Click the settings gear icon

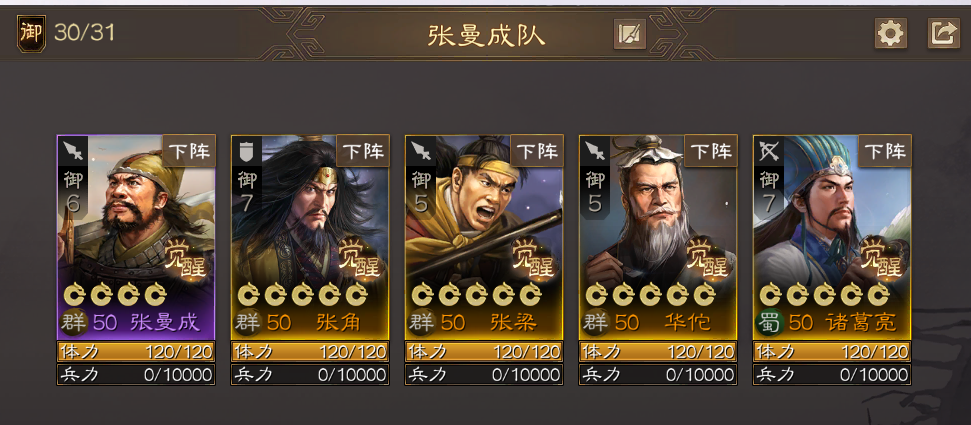(890, 33)
